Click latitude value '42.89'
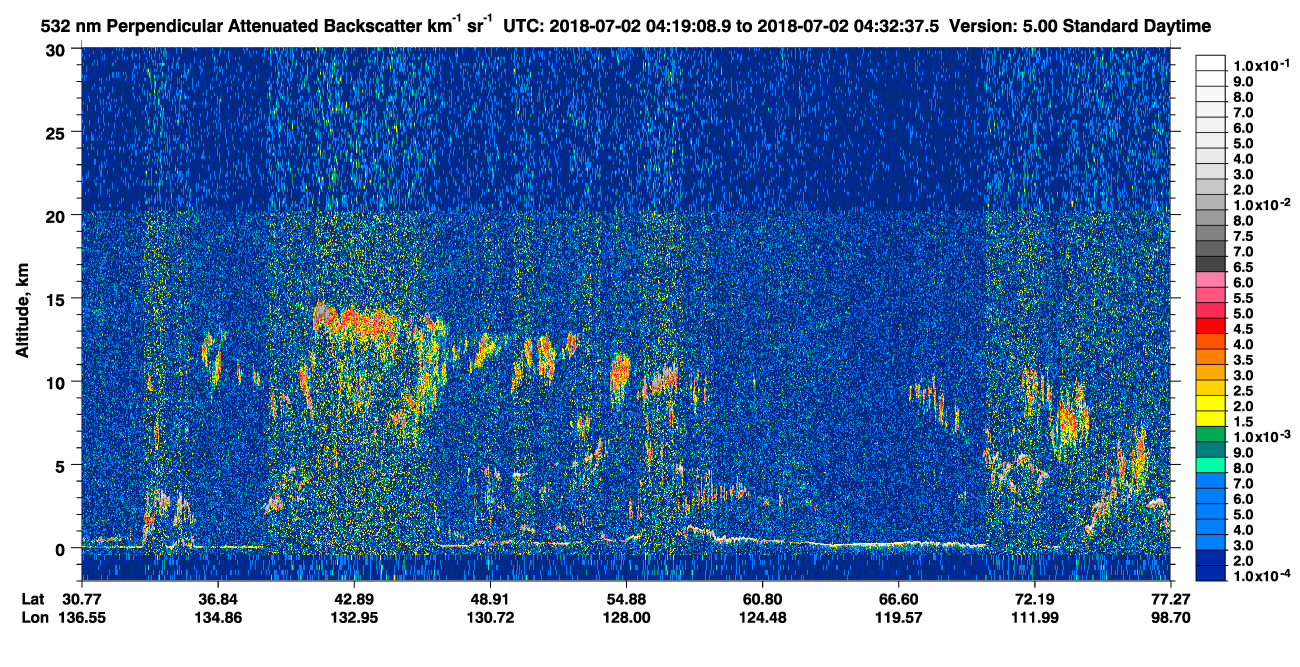This screenshot has height=667, width=1300. tap(353, 599)
